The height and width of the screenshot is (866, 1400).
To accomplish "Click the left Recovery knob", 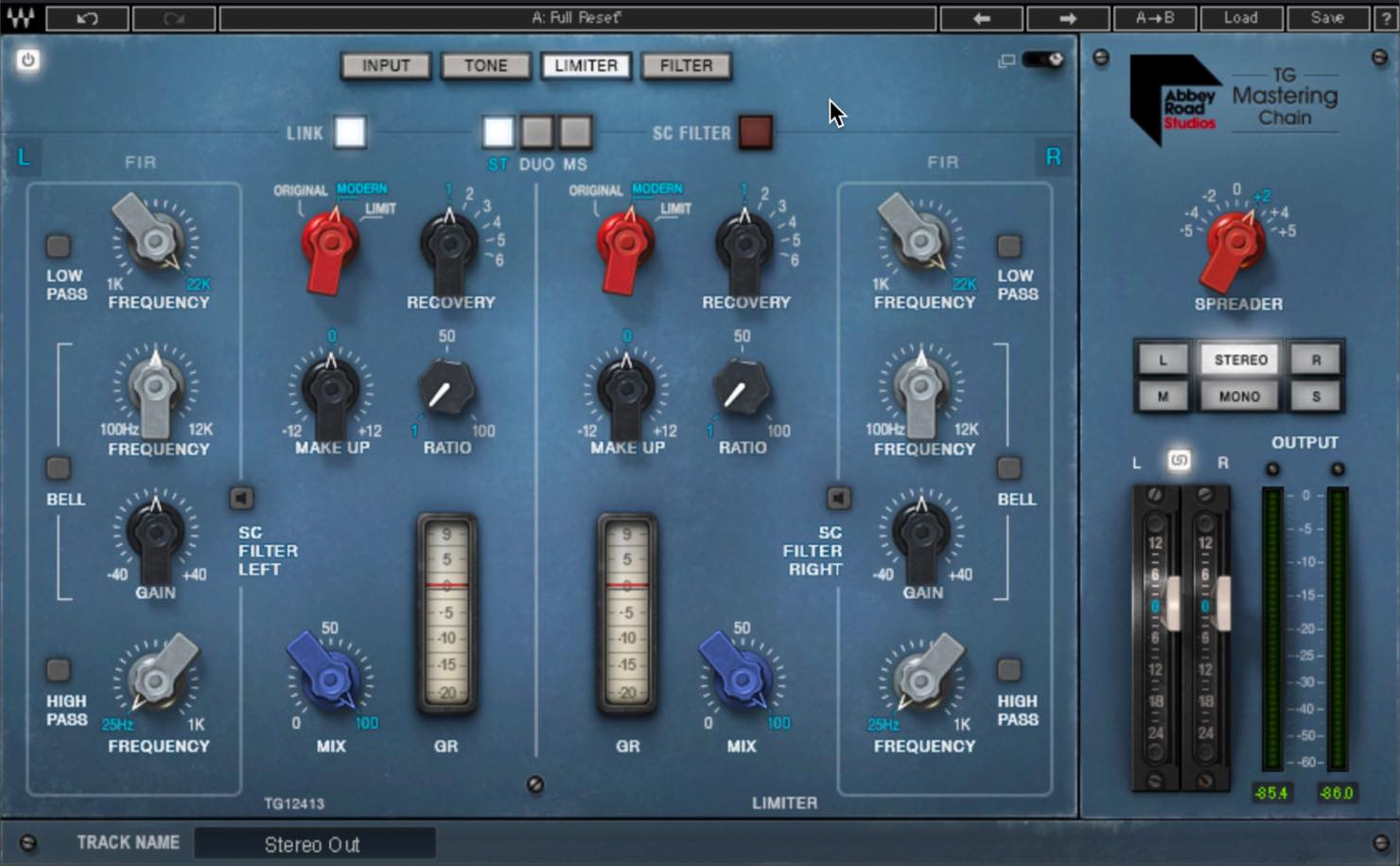I will point(448,244).
